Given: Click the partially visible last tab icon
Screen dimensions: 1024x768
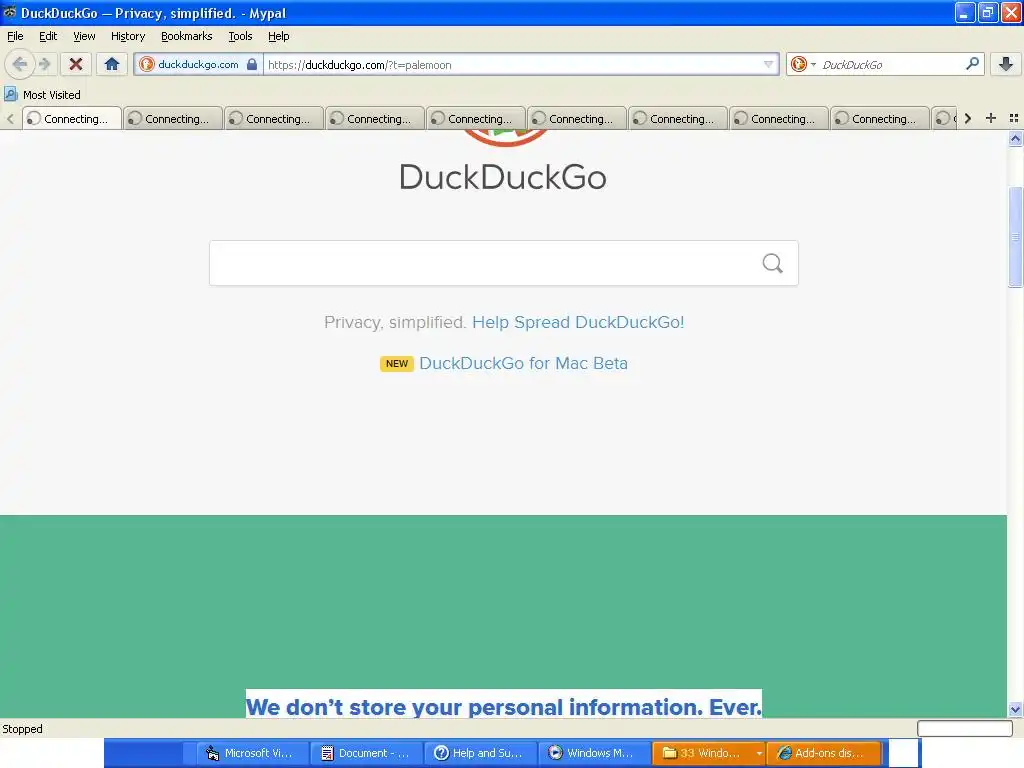Looking at the screenshot, I should (x=944, y=118).
